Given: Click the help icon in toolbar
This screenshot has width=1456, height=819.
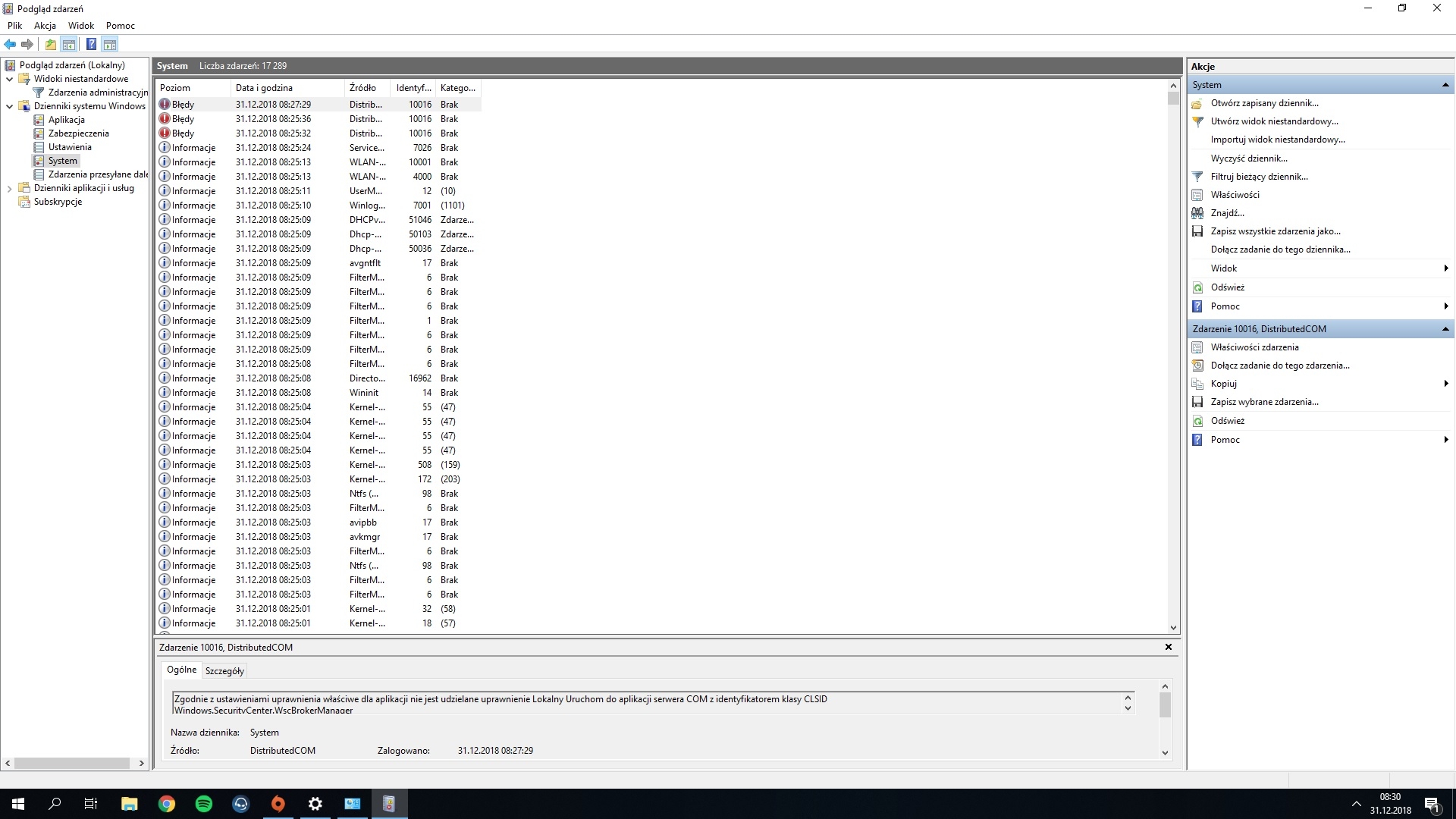Looking at the screenshot, I should (91, 44).
